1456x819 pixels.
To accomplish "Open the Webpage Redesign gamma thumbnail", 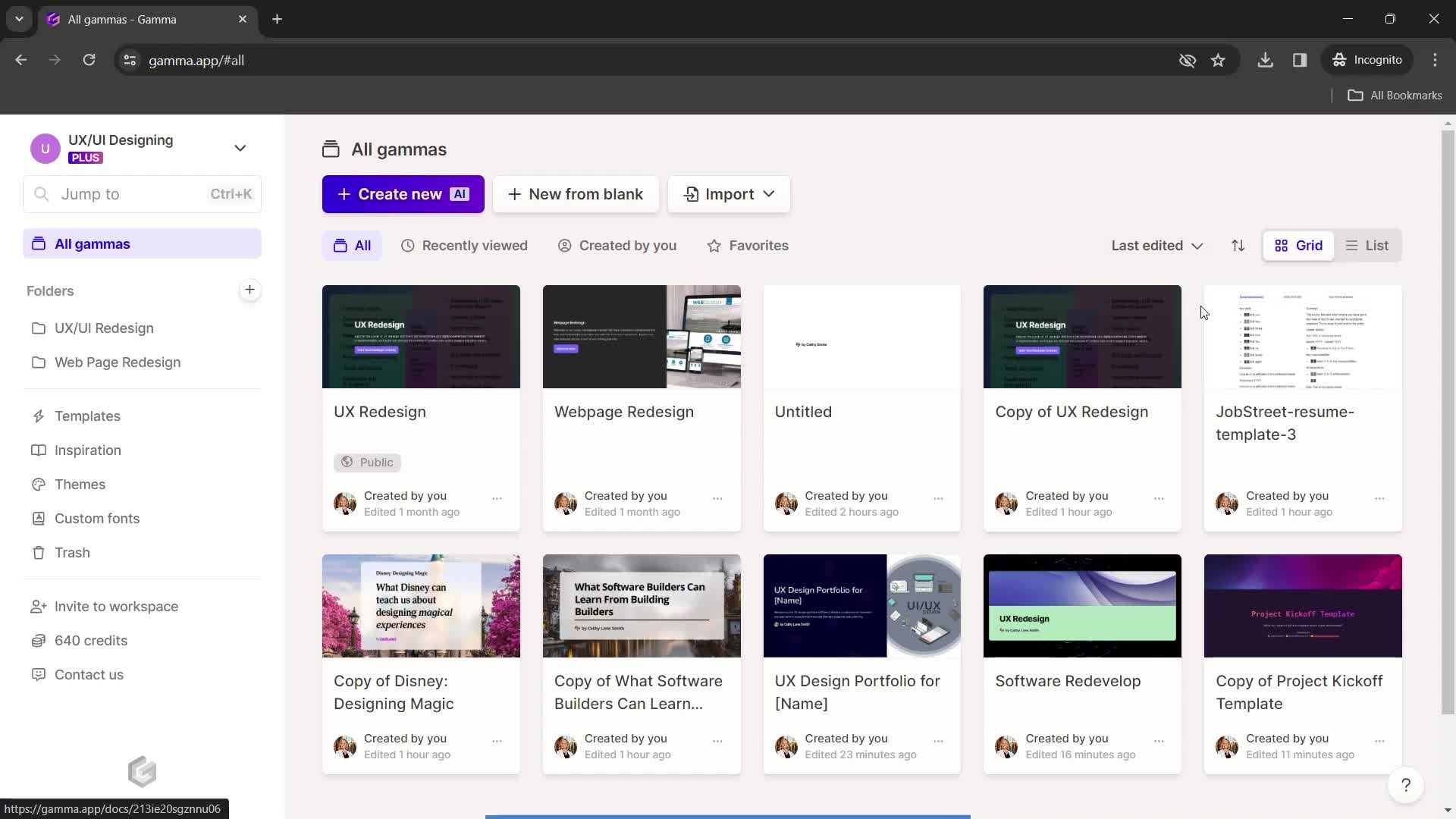I will coord(641,336).
